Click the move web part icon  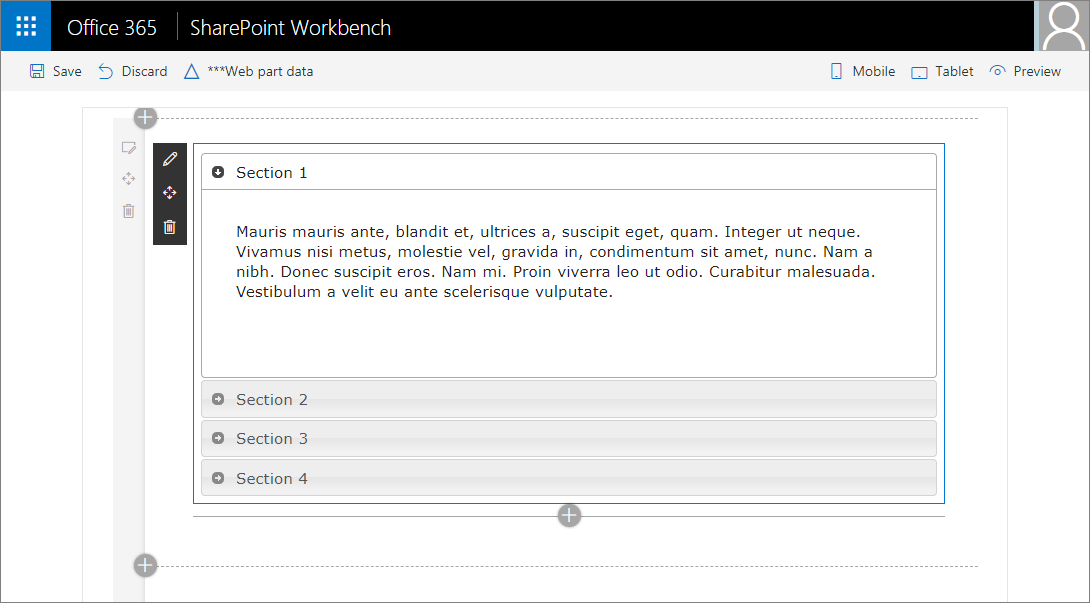(x=169, y=192)
